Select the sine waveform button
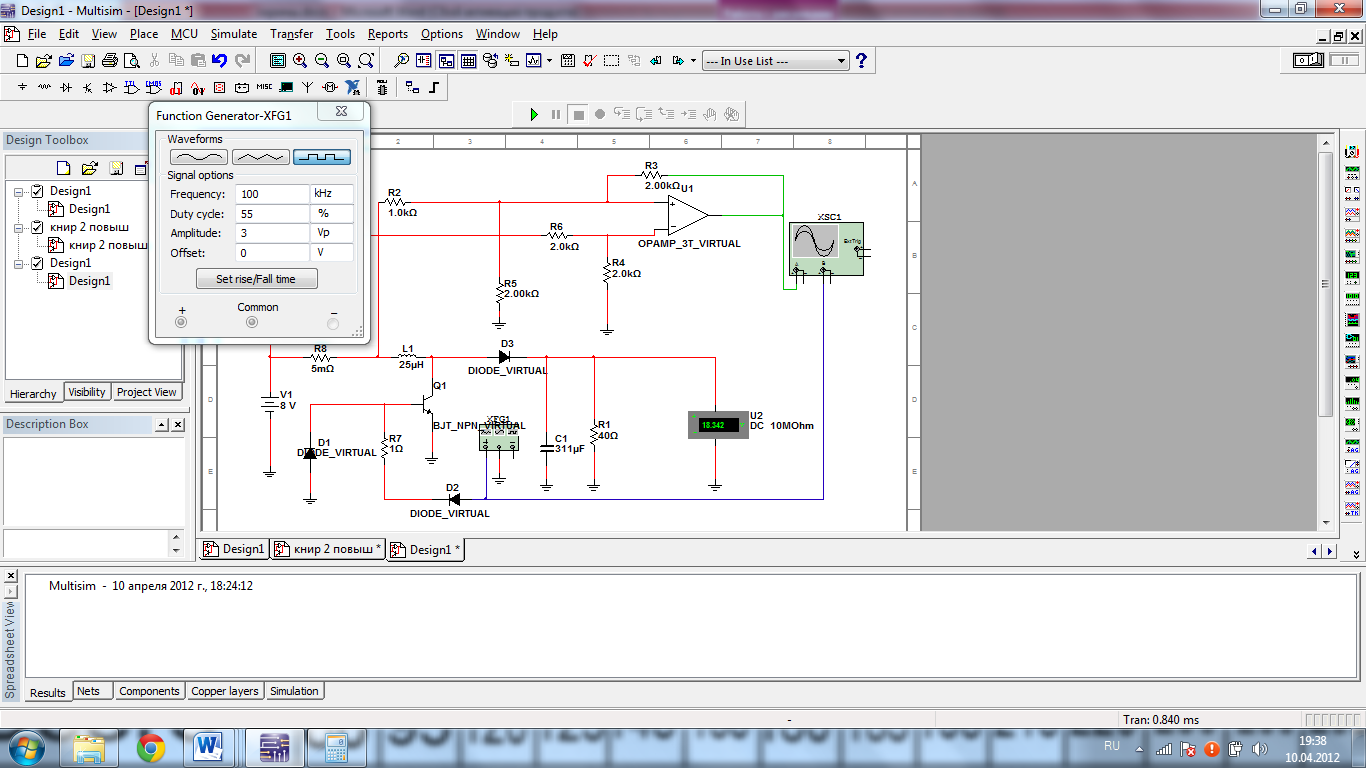Screen dimensions: 1366x768 [x=199, y=157]
